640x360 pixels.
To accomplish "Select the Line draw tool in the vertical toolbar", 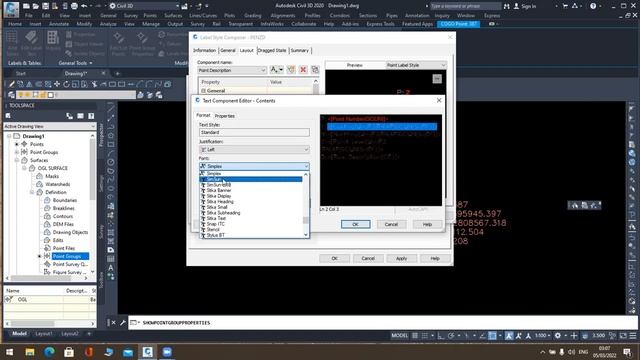I will [111, 108].
